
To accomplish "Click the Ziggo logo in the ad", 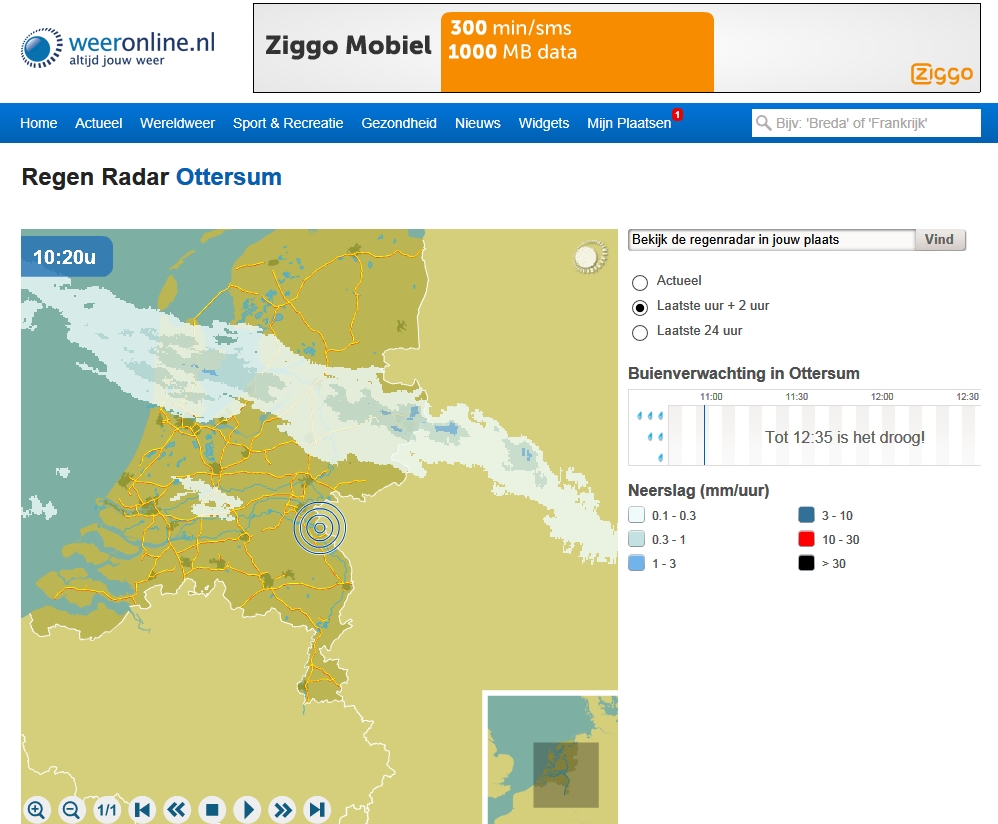I will [x=942, y=74].
